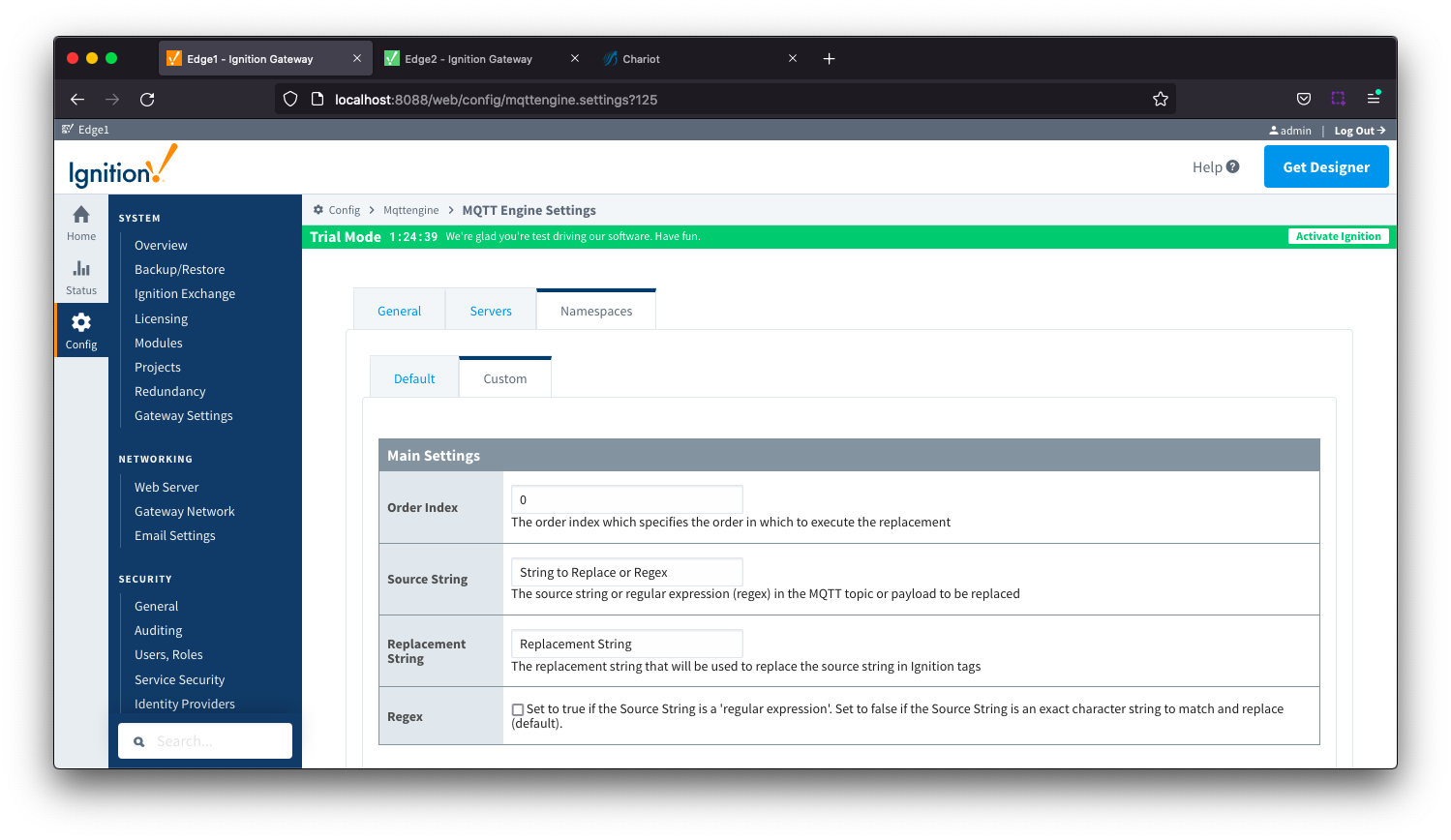1451x840 pixels.
Task: Switch to Edge2 - Ignition Gateway browser tab
Action: [x=469, y=58]
